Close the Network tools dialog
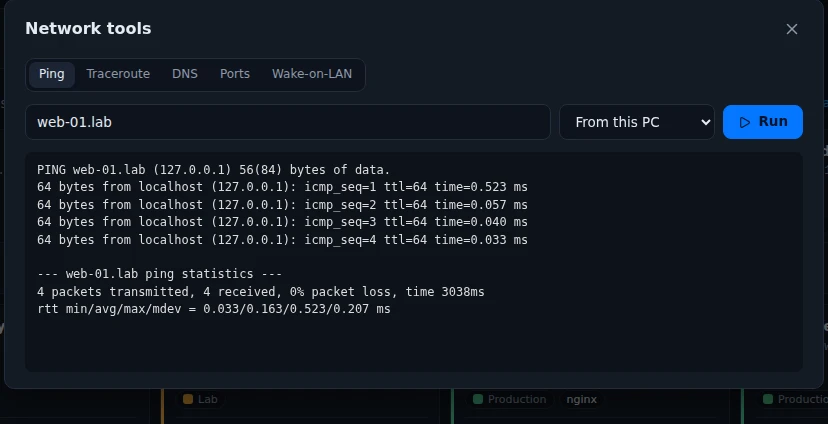This screenshot has height=424, width=828. [x=791, y=29]
